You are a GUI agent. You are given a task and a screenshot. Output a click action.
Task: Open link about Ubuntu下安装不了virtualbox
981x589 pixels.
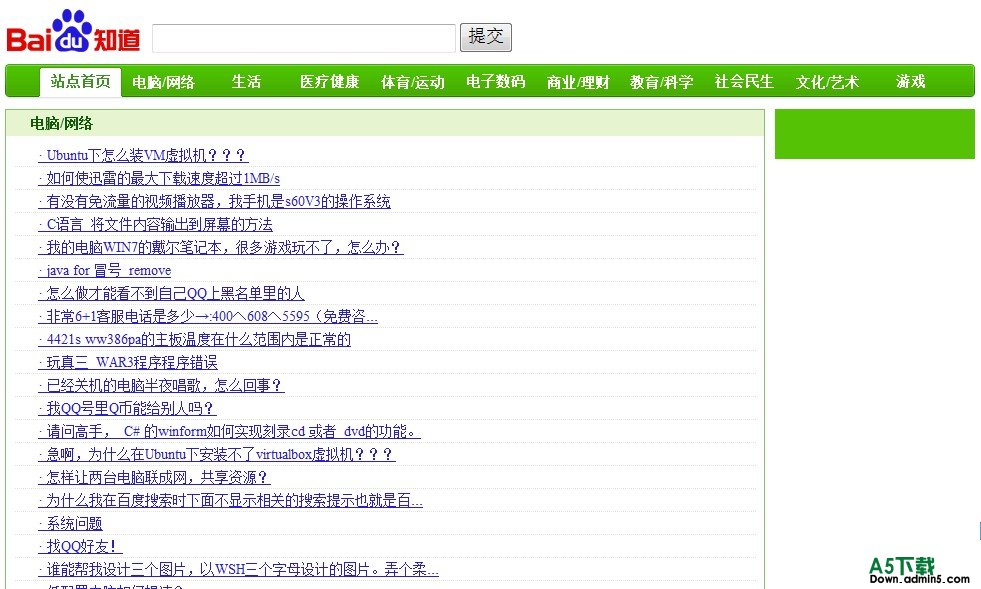[x=216, y=454]
